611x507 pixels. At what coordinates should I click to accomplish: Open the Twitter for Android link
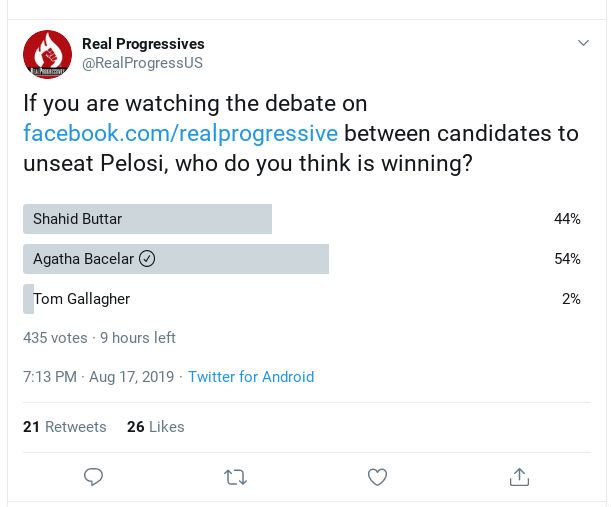point(251,377)
